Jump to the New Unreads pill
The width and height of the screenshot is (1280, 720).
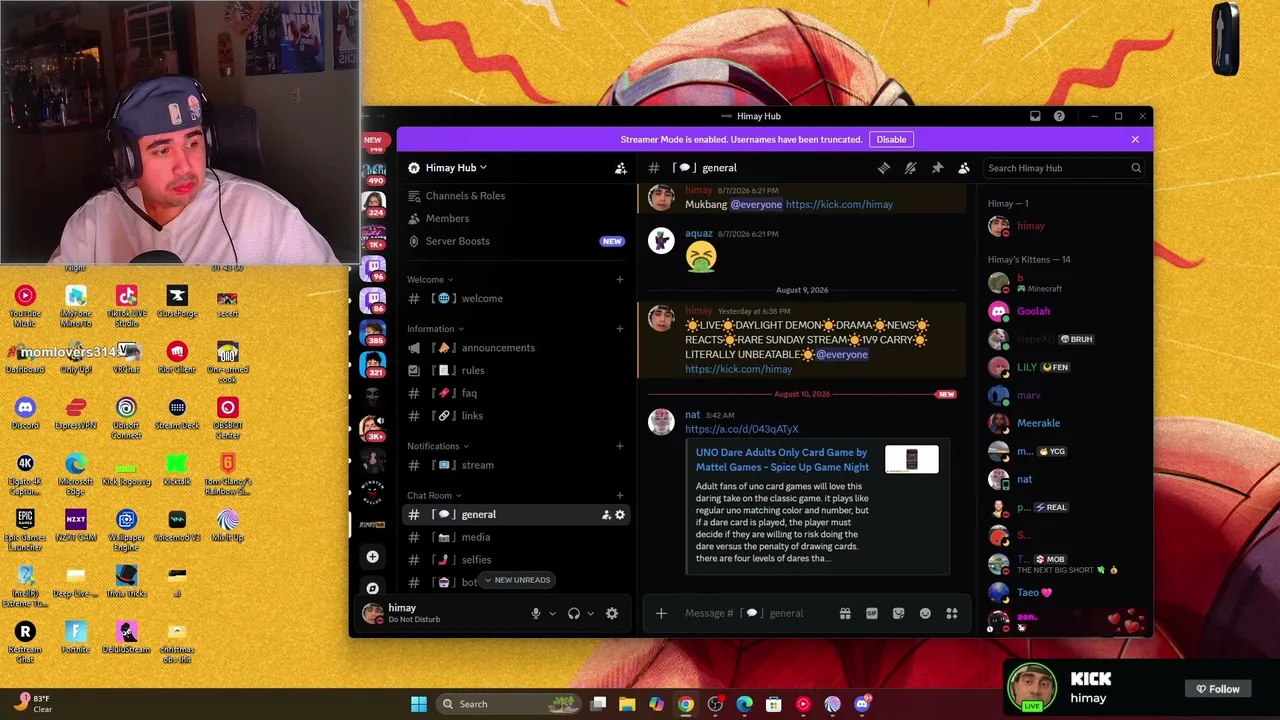click(x=517, y=580)
